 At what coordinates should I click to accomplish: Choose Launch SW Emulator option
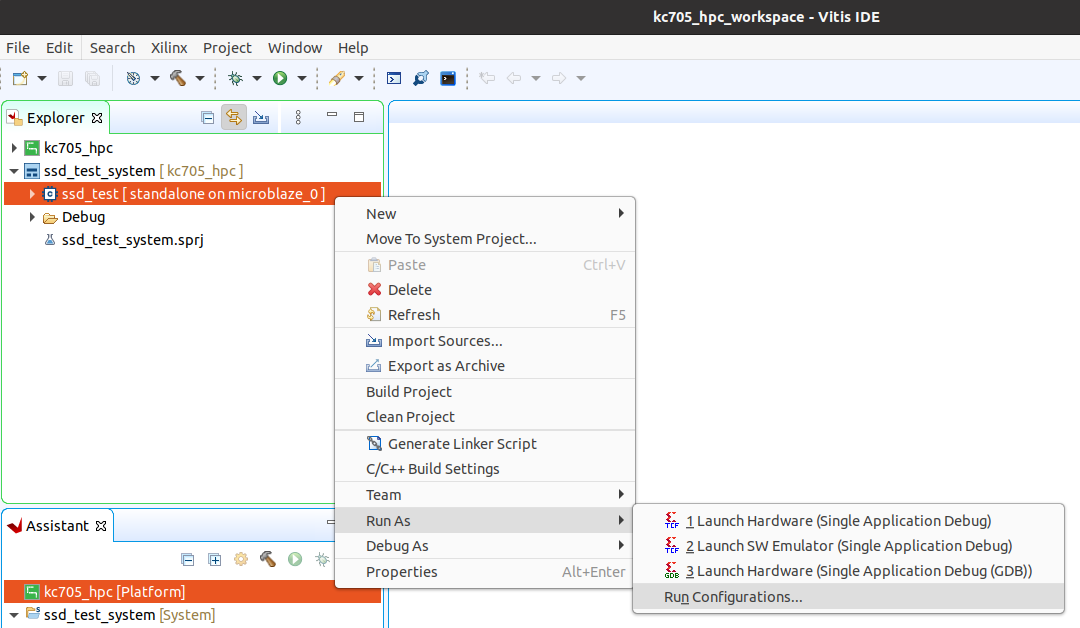(848, 546)
